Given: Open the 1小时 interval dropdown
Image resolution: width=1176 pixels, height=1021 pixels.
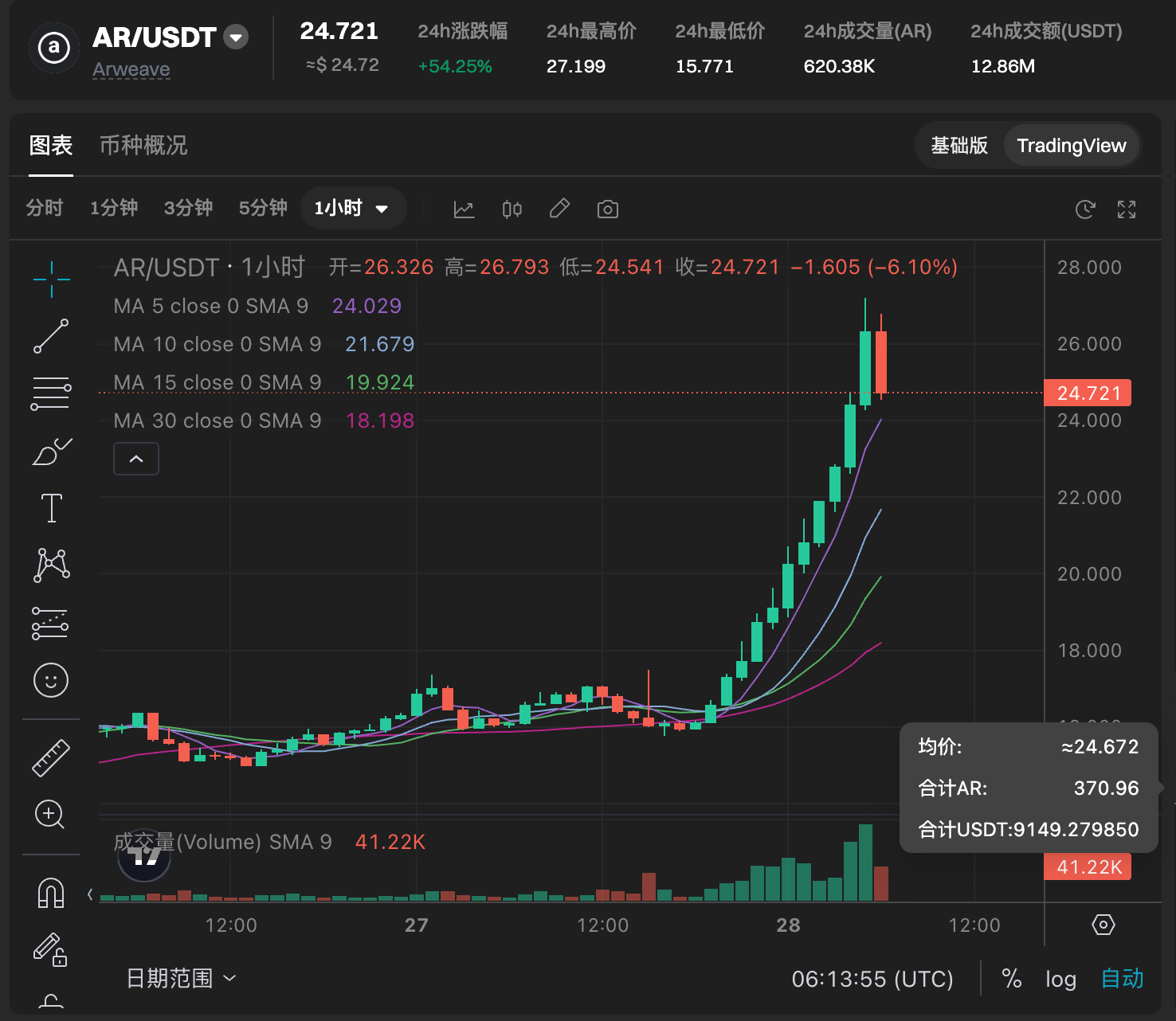Looking at the screenshot, I should coord(352,209).
